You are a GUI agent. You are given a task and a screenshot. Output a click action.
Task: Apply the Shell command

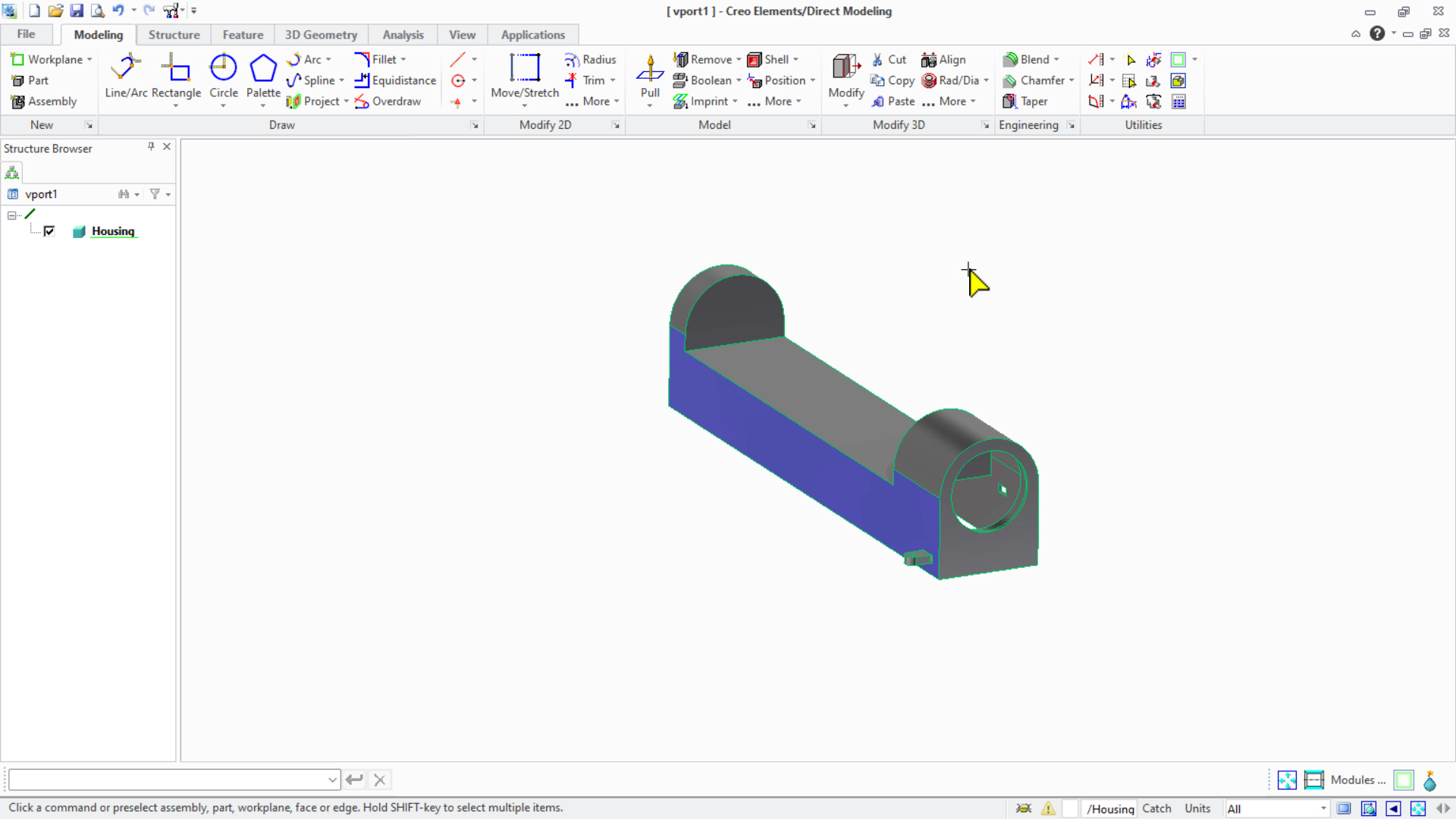pos(768,59)
